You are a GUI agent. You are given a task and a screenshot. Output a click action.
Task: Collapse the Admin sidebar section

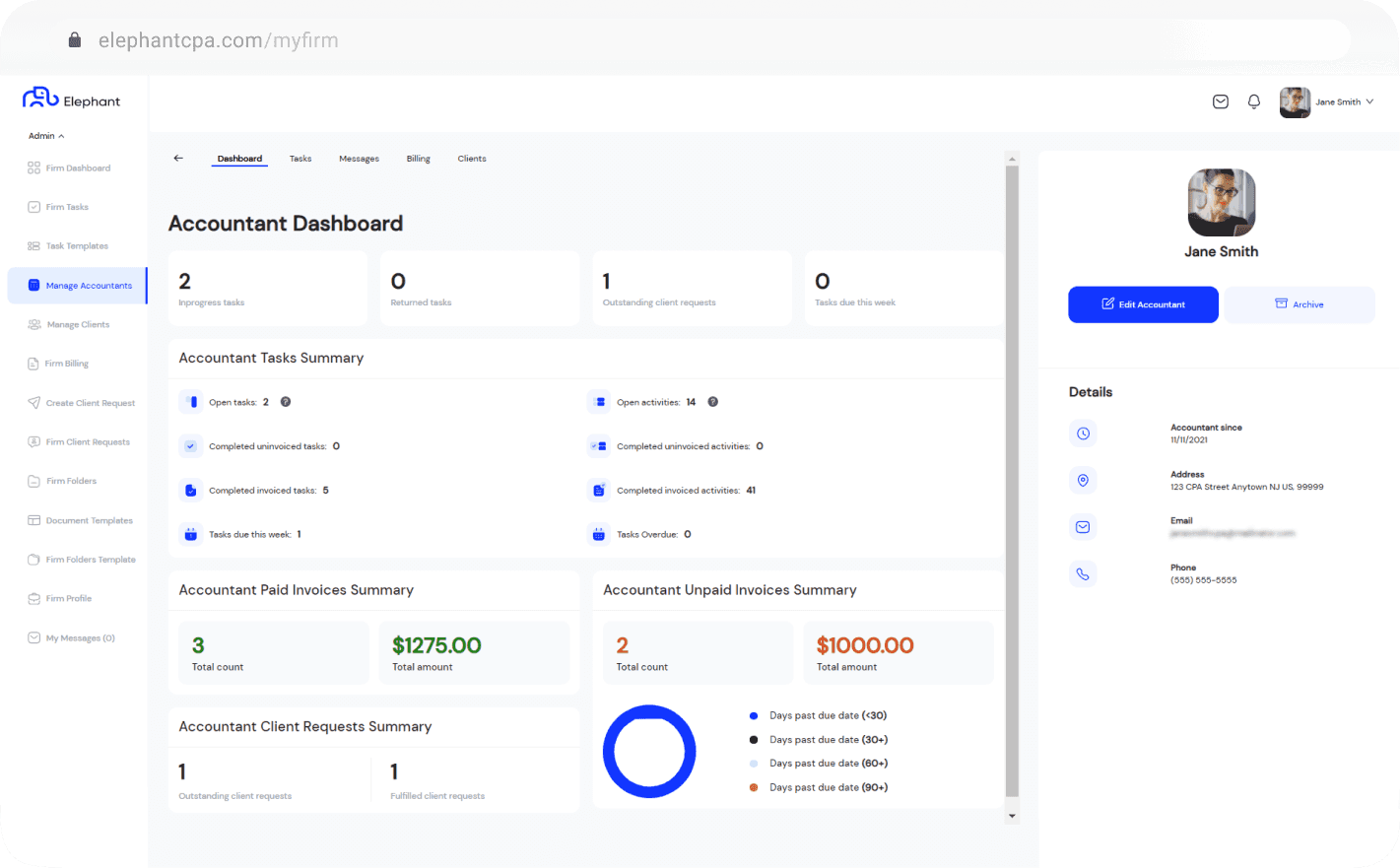coord(45,135)
